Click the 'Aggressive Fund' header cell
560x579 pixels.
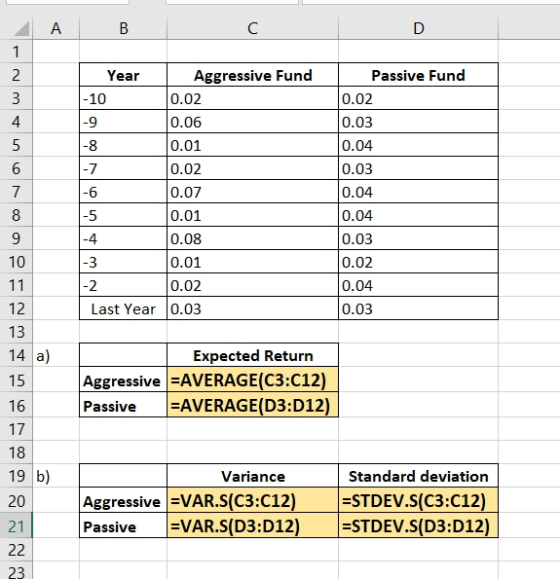pos(252,75)
